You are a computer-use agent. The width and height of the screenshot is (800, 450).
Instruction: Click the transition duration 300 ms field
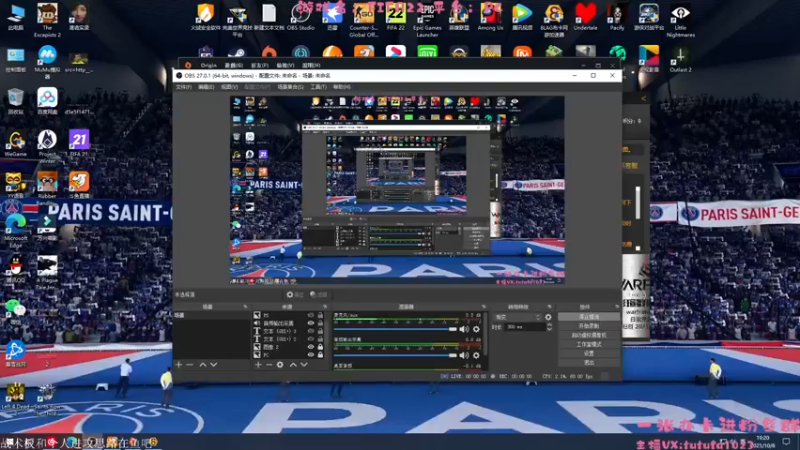525,327
